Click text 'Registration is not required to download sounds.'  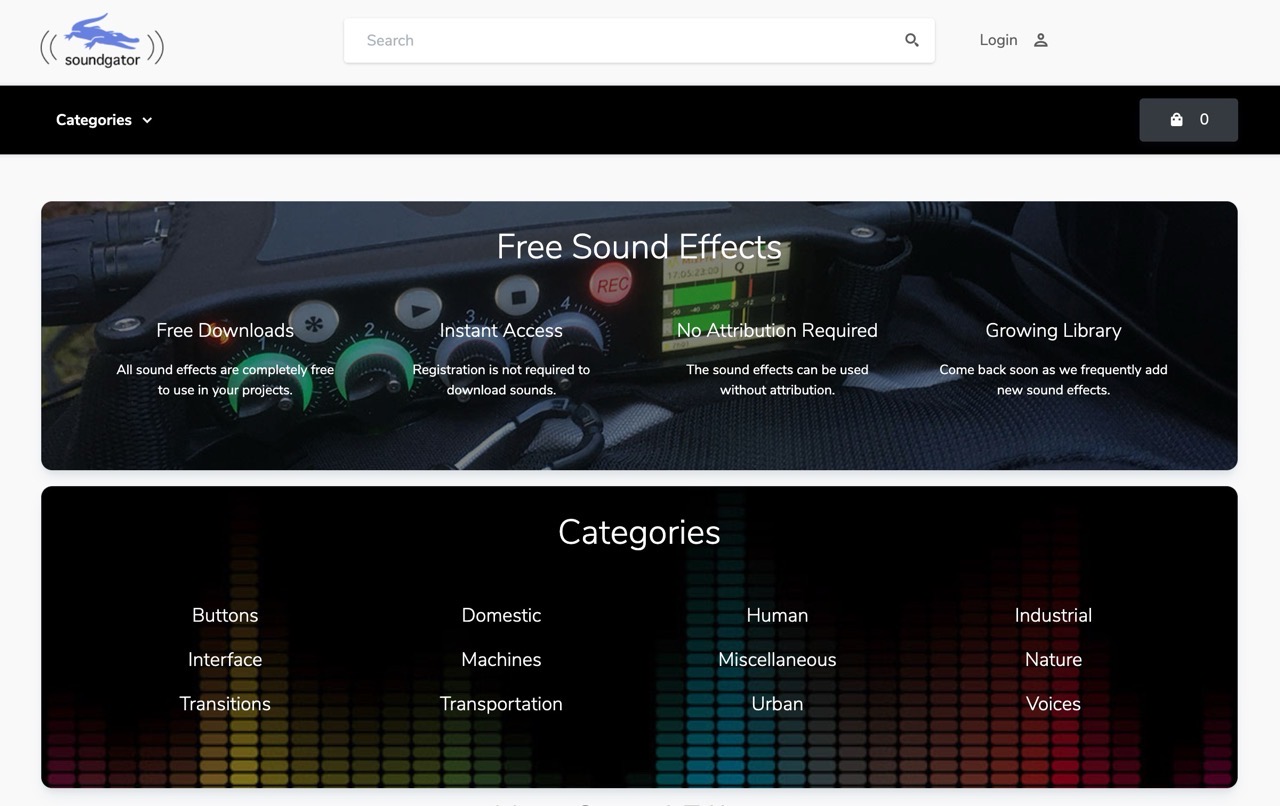501,379
